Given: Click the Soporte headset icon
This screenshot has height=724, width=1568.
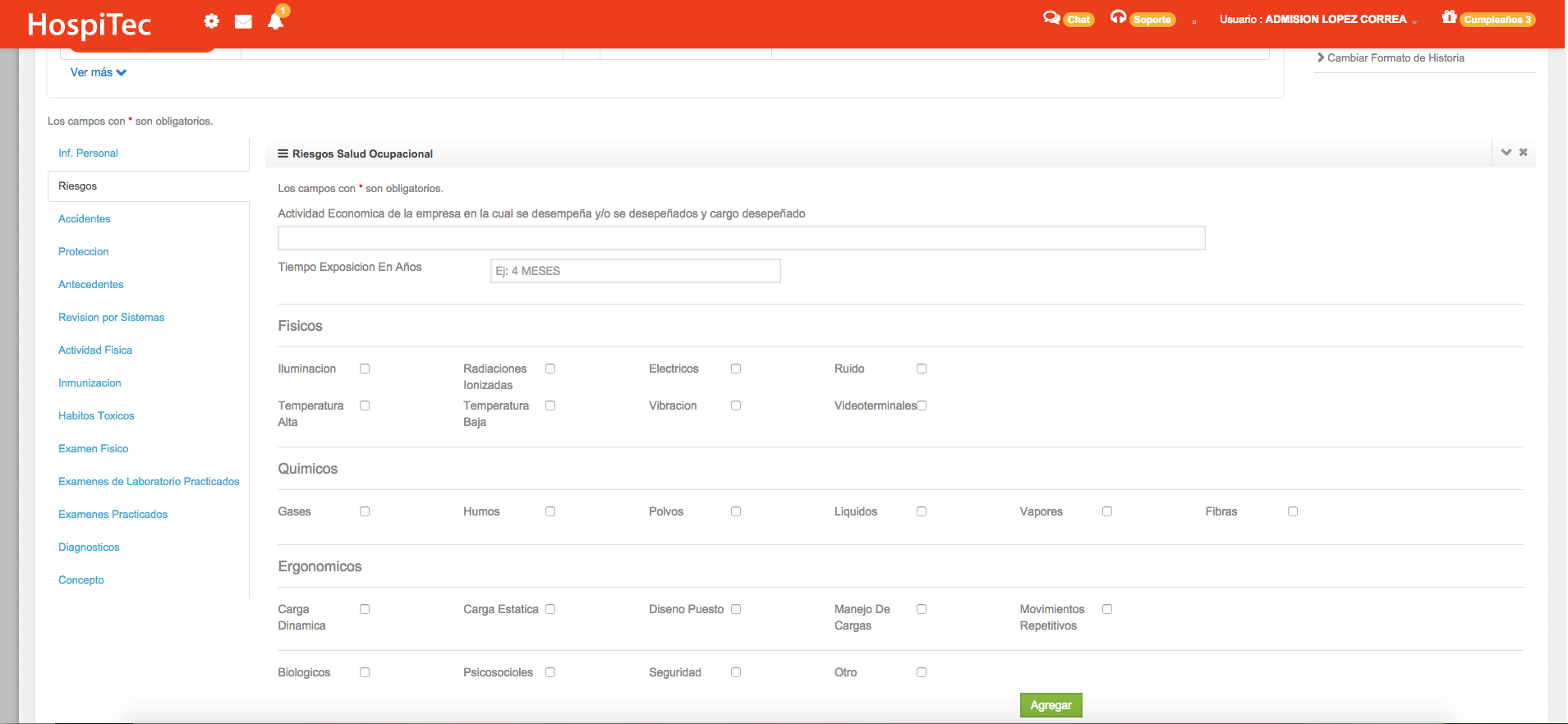Looking at the screenshot, I should [x=1118, y=17].
